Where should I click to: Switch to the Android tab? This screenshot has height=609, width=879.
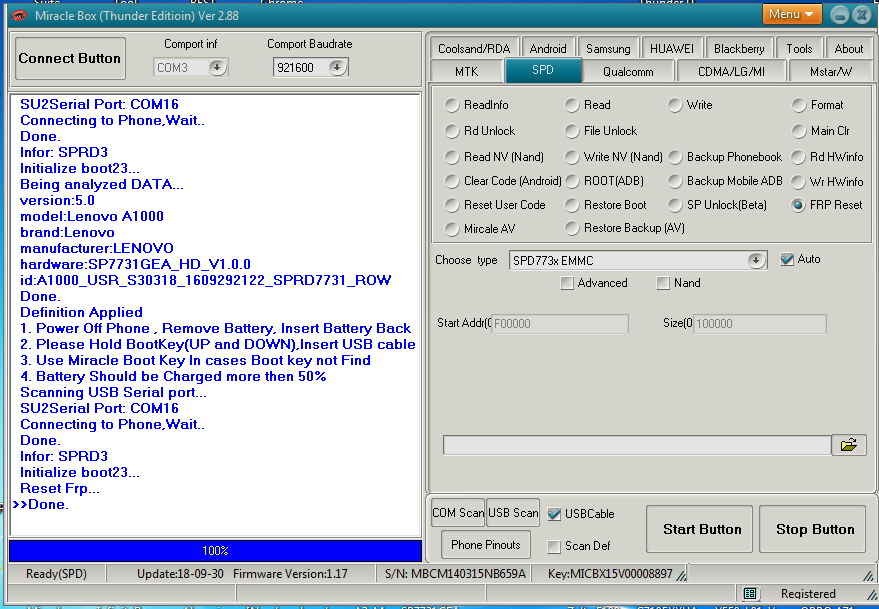click(548, 48)
